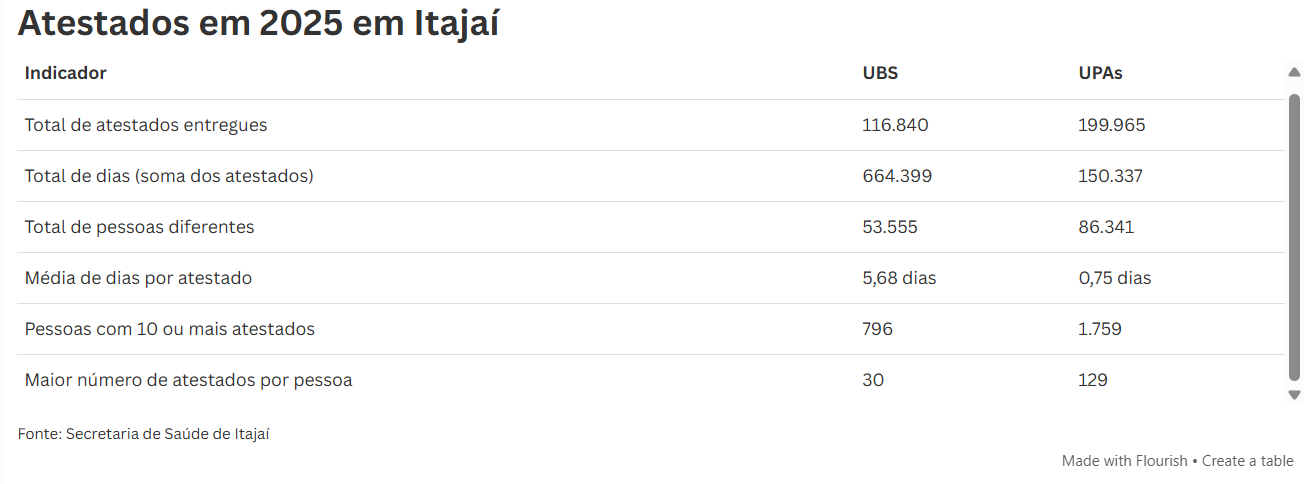1304x484 pixels.
Task: Sort by the UPAs column header
Action: click(1100, 73)
